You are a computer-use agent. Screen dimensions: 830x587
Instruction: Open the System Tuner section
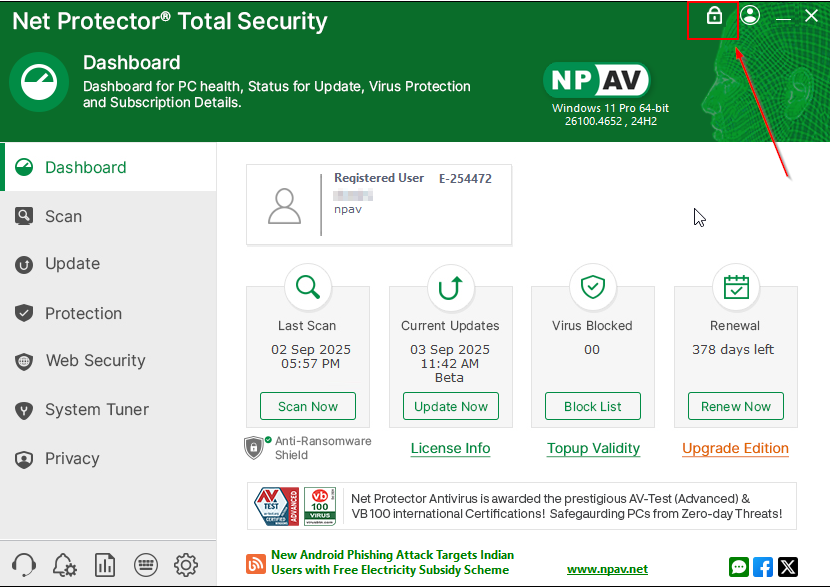[96, 410]
